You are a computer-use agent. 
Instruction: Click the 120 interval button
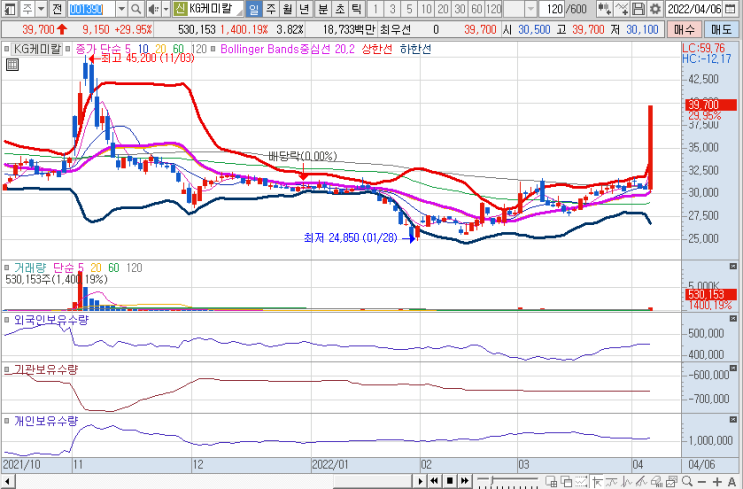493,9
